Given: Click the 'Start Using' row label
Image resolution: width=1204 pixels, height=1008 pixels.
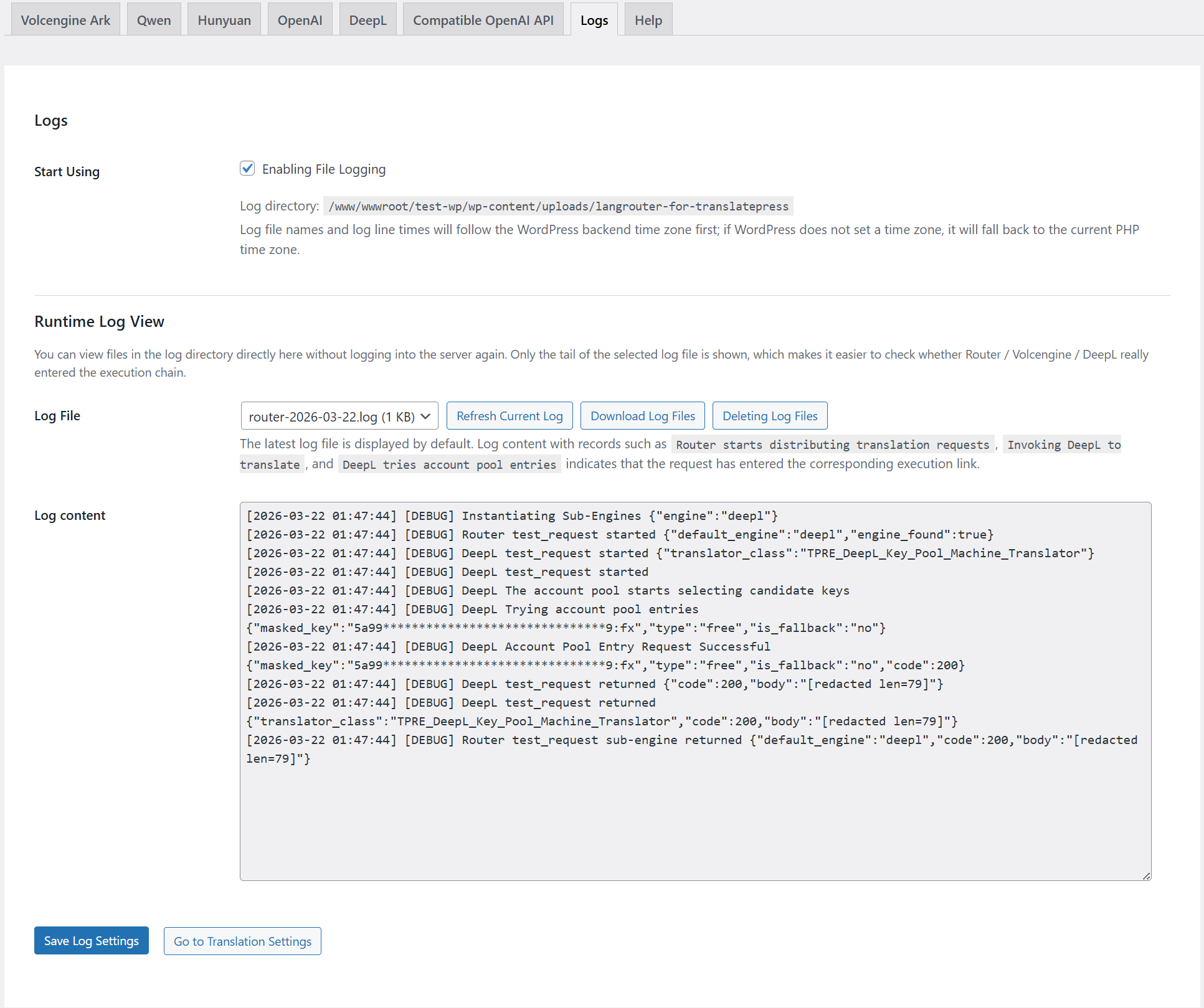Looking at the screenshot, I should pyautogui.click(x=67, y=172).
